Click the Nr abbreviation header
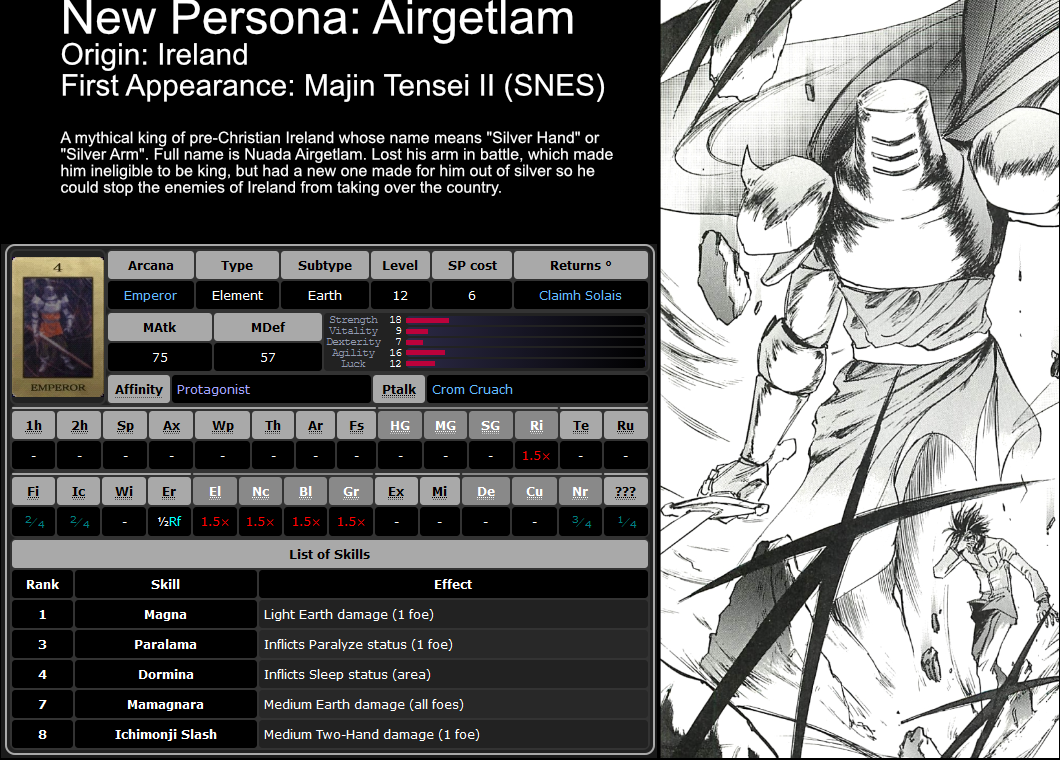Image resolution: width=1060 pixels, height=760 pixels. pos(581,492)
